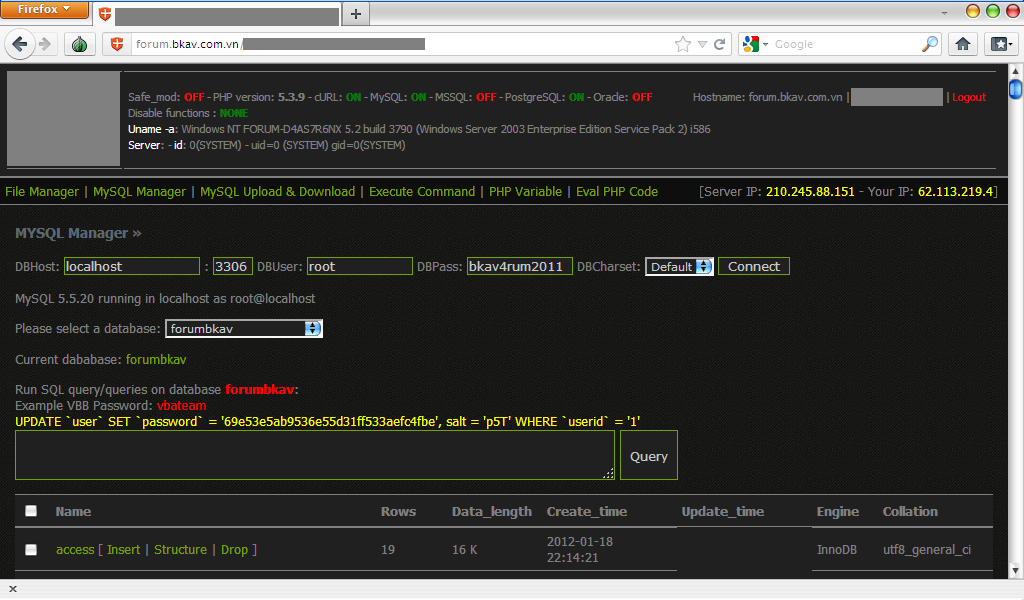
Task: Click the Connect button
Action: click(754, 266)
